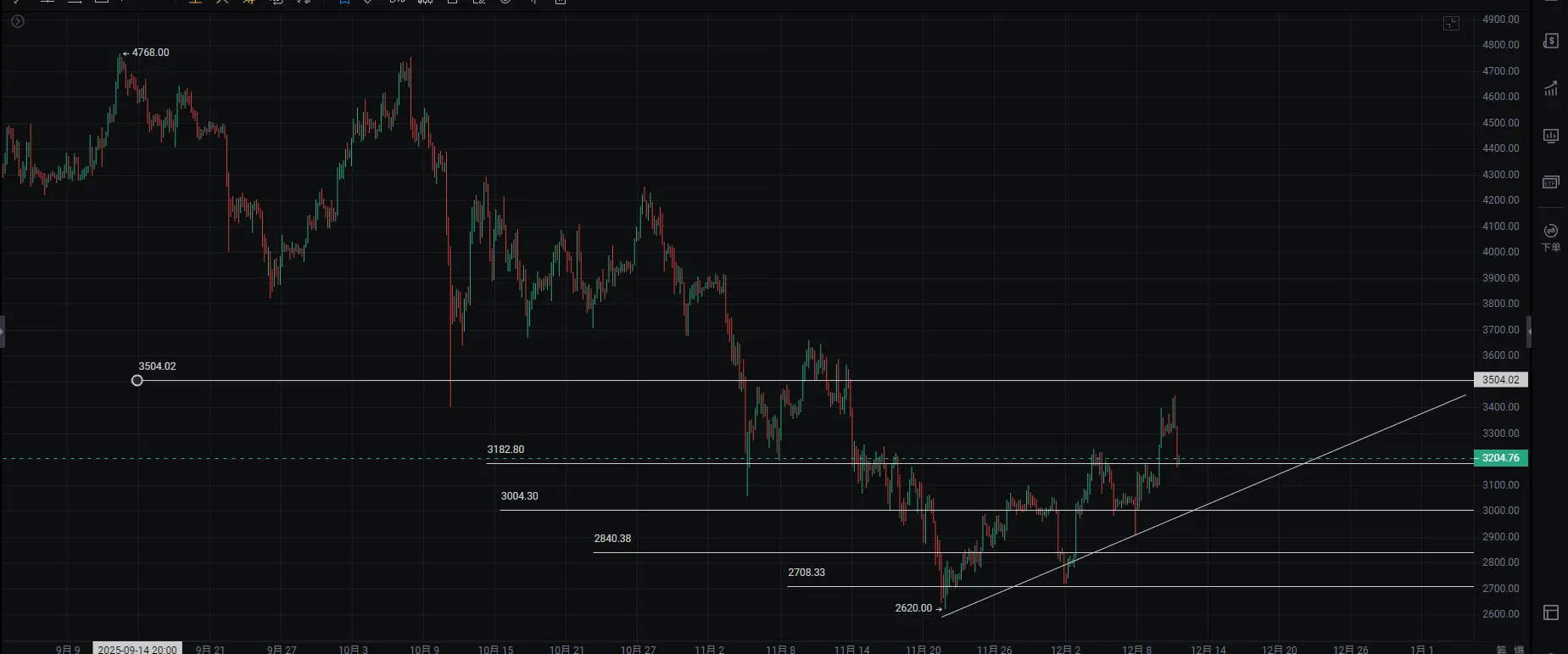
Task: Open the rising bar chart icon in the sidebar
Action: 1550,88
